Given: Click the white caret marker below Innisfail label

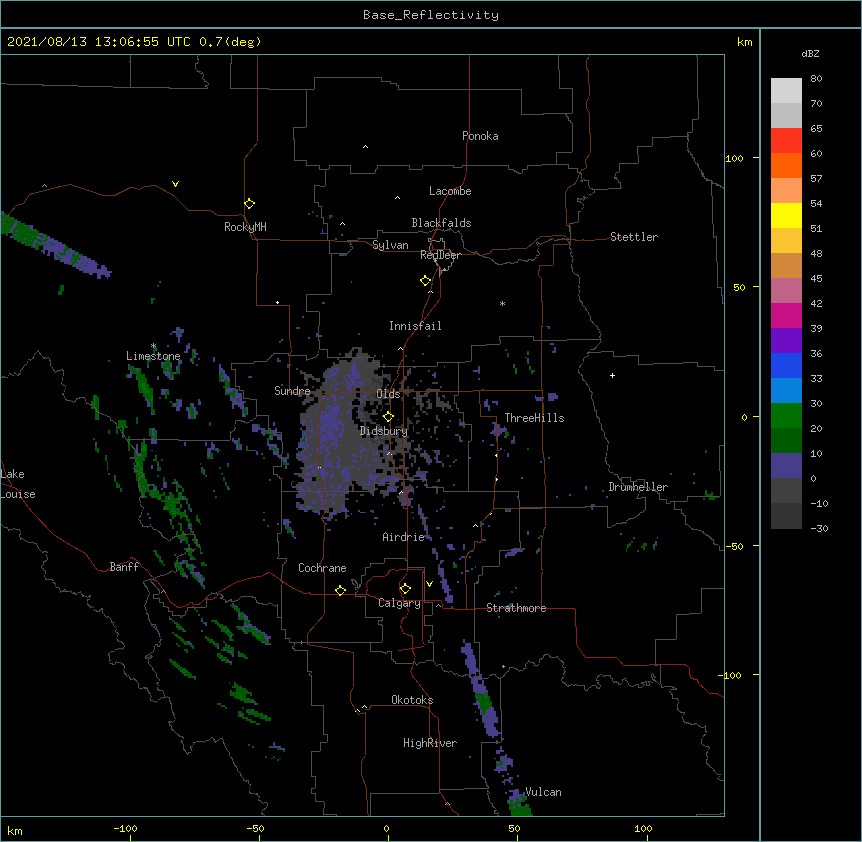Looking at the screenshot, I should tap(400, 348).
